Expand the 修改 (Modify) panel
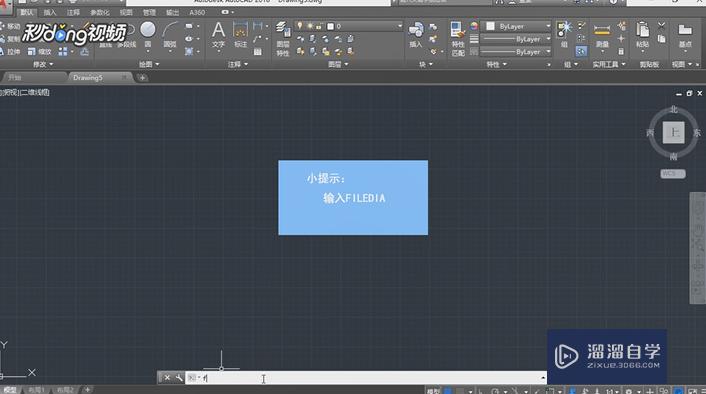Screen dimensions: 706x394 (x=43, y=64)
